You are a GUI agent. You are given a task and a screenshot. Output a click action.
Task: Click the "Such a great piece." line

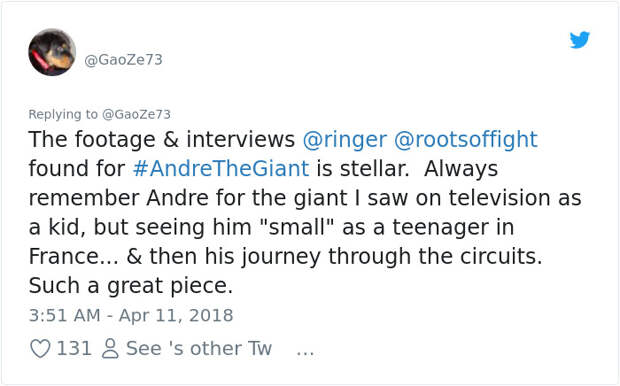(x=131, y=286)
